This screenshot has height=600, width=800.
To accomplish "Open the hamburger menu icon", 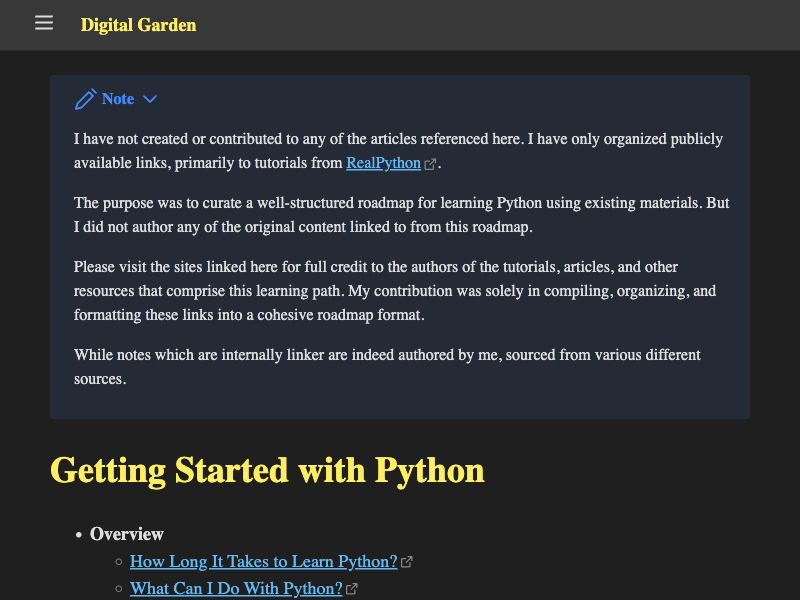I will pos(44,23).
